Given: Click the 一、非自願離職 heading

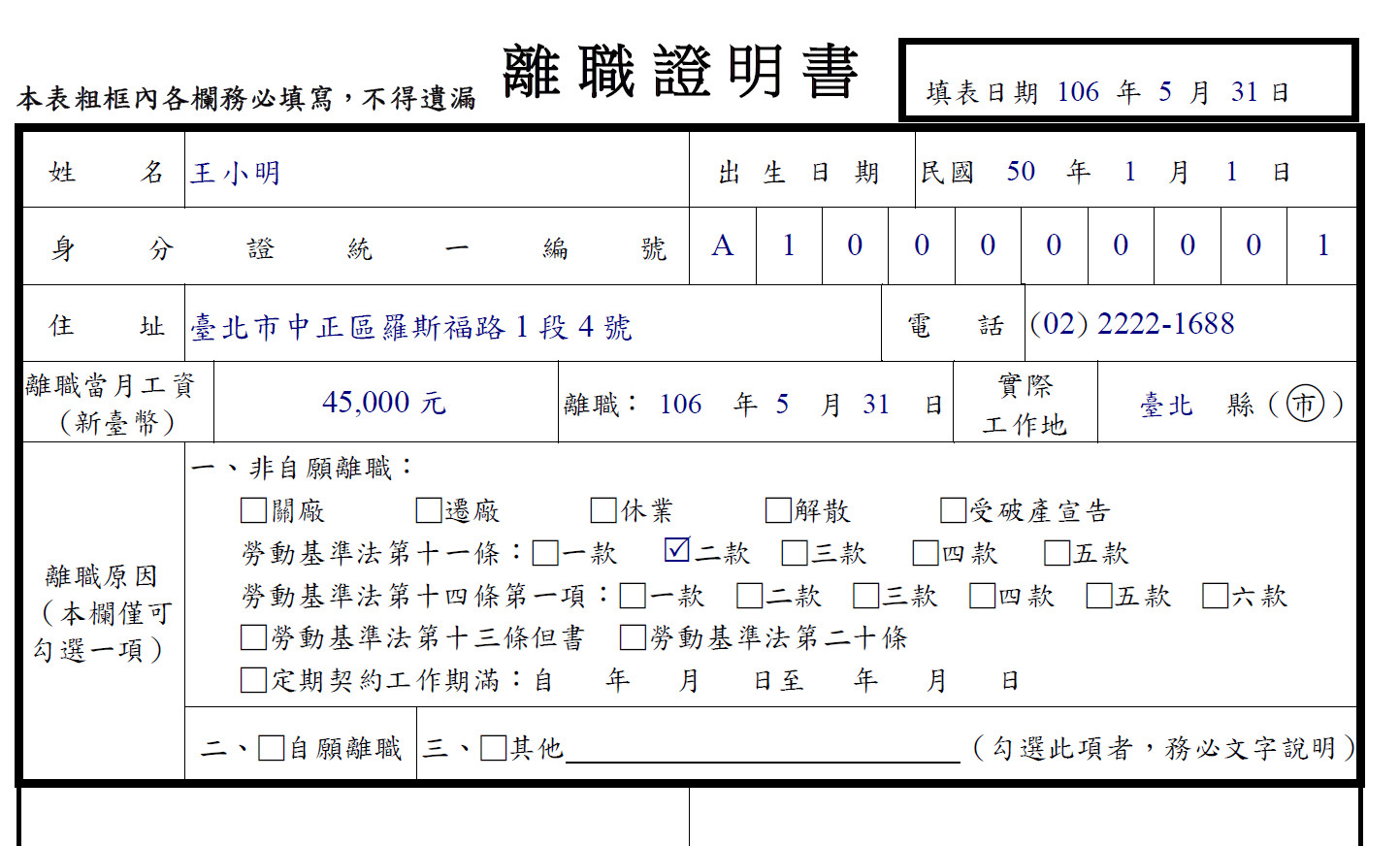Looking at the screenshot, I should coord(302,468).
